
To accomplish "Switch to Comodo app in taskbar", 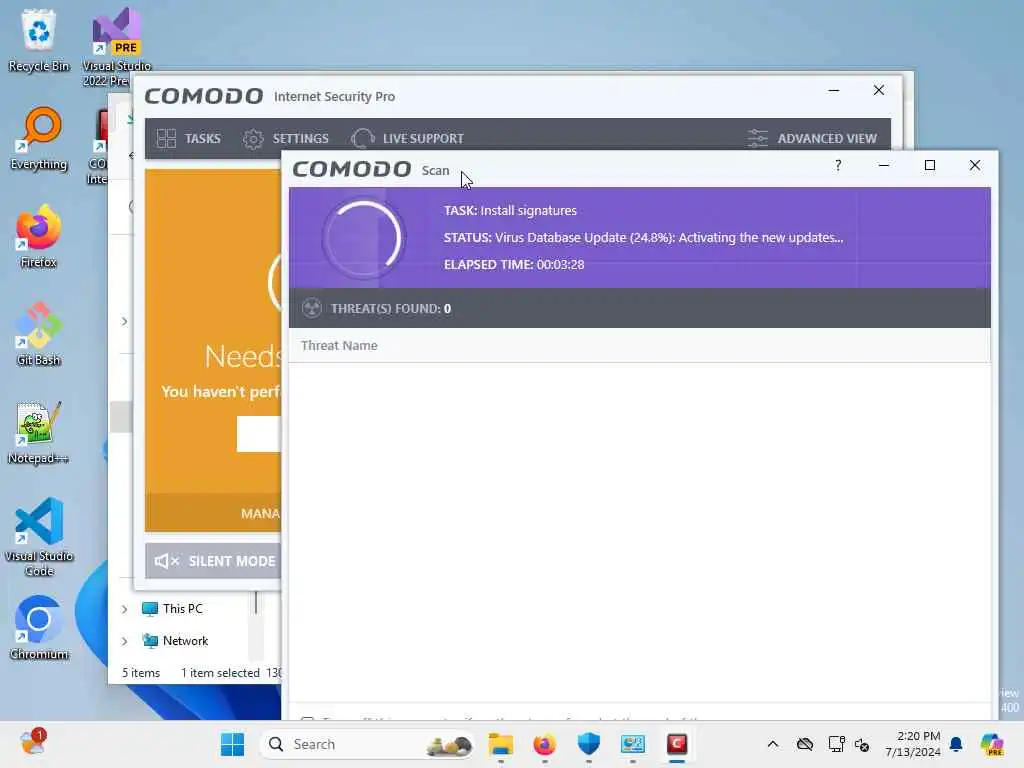I will click(x=677, y=744).
